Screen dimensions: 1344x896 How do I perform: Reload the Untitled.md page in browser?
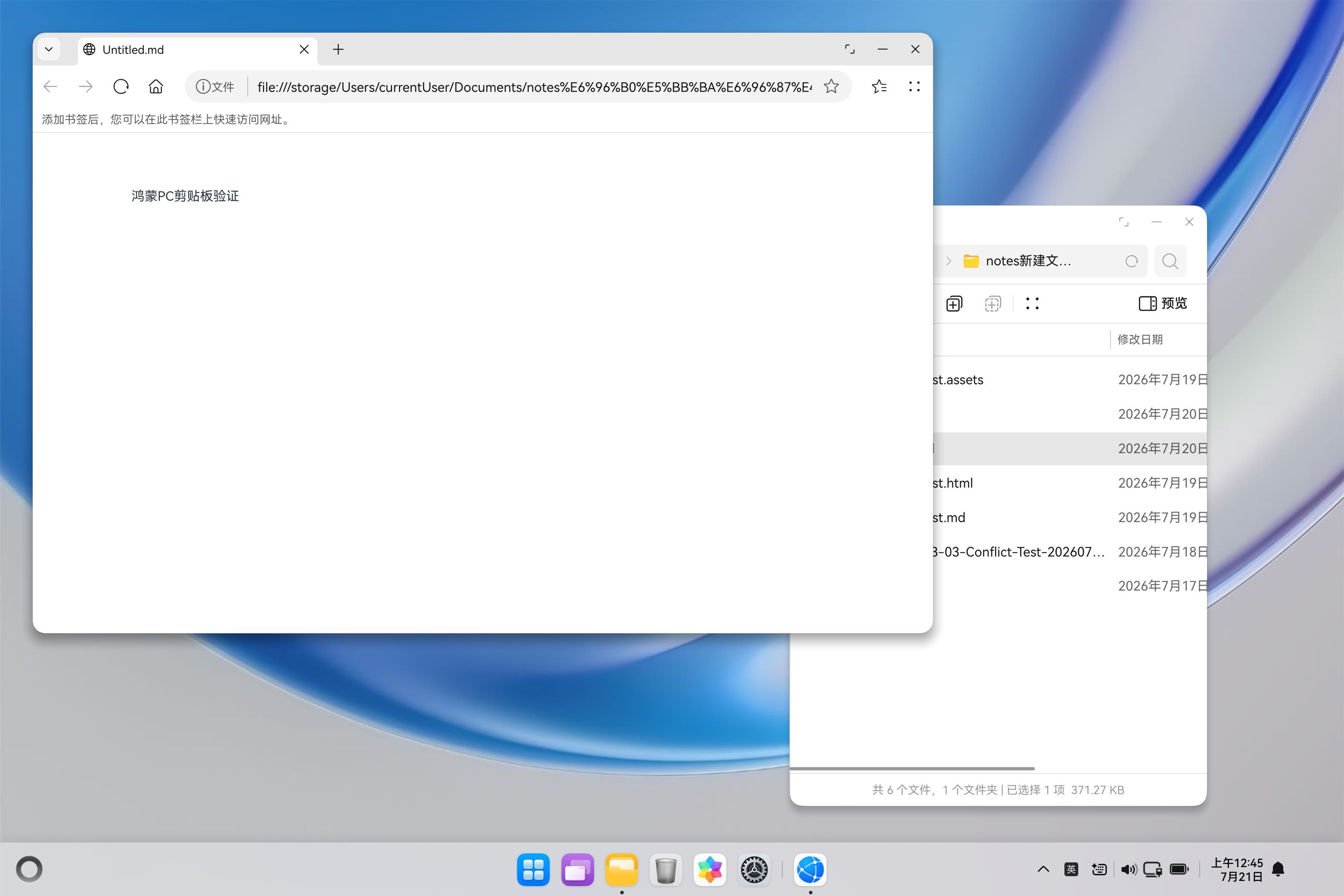pyautogui.click(x=121, y=86)
